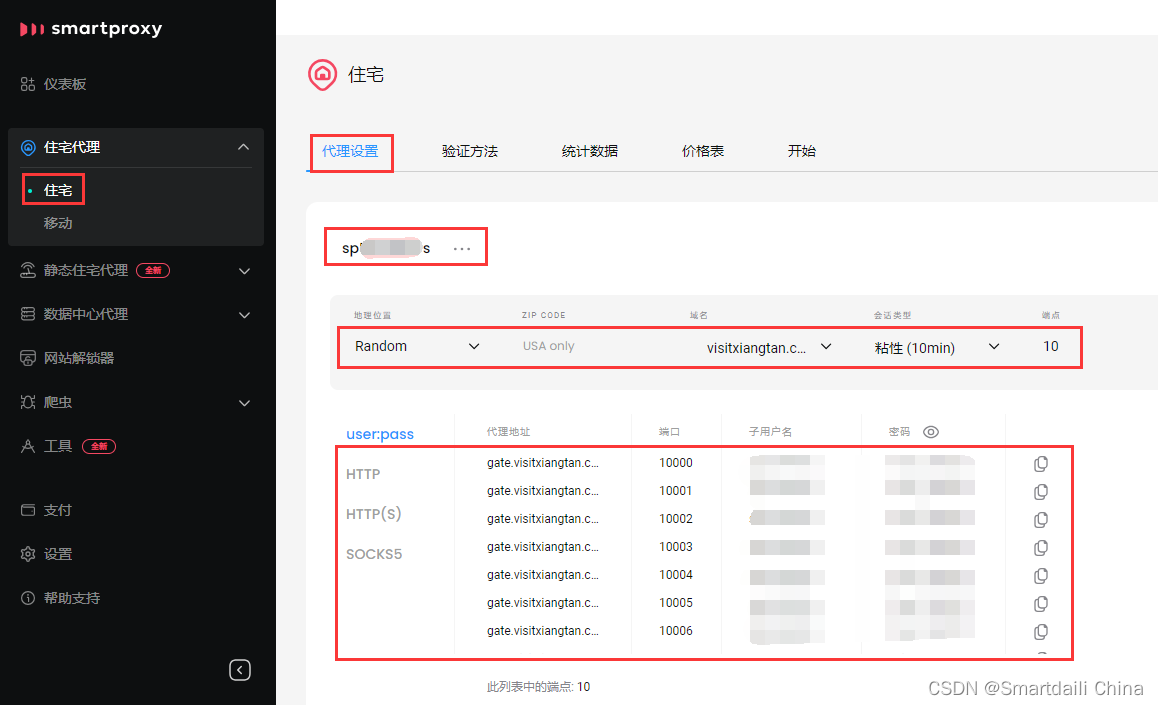1158x705 pixels.
Task: Click the 住宅代理 sidebar icon
Action: click(28, 148)
